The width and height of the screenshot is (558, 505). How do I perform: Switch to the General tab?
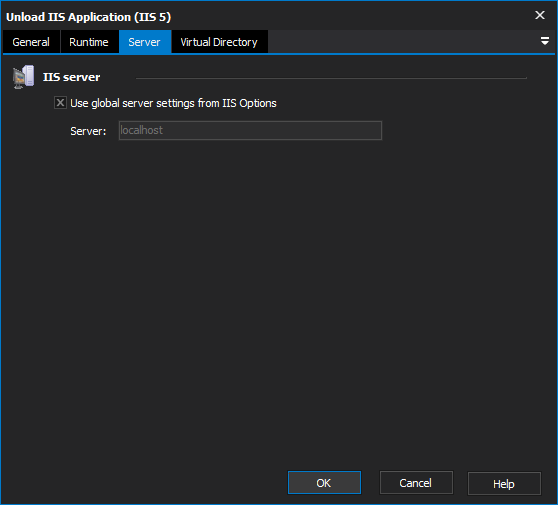pos(31,42)
